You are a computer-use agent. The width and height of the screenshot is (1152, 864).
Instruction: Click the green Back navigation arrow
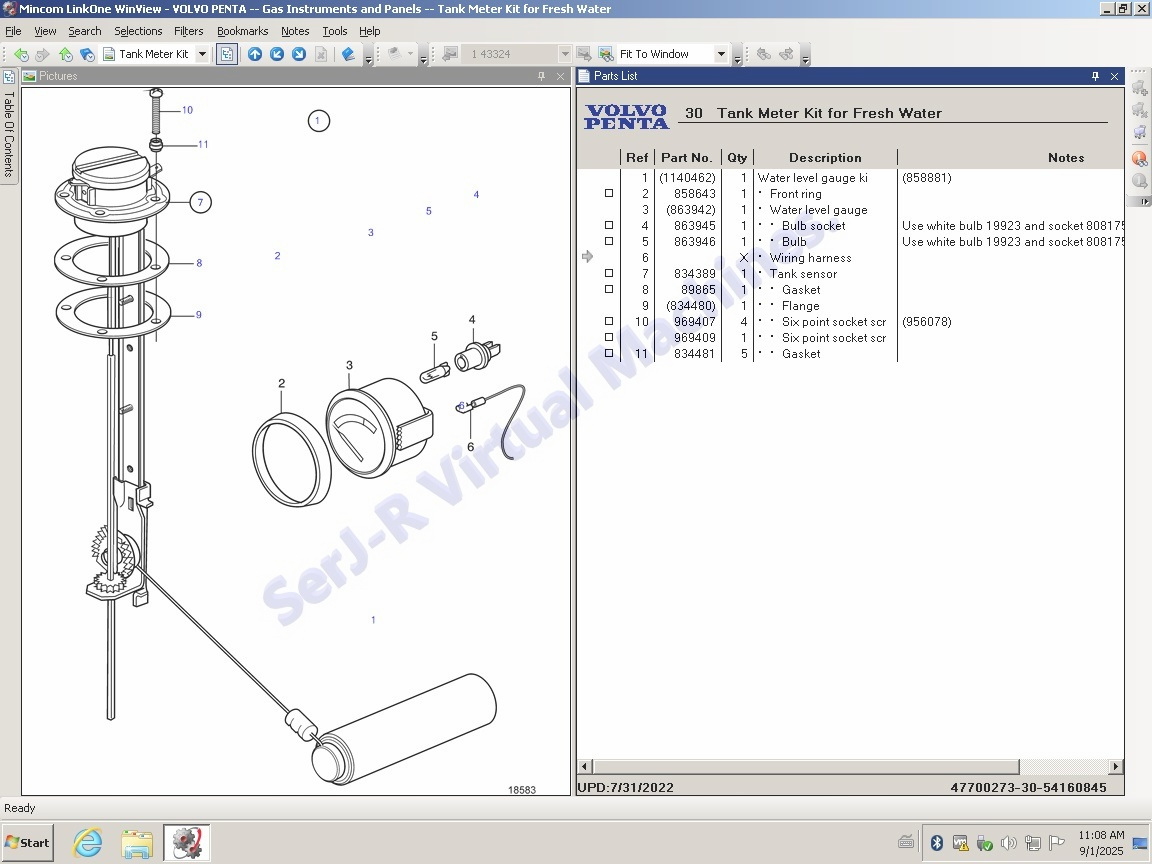(20, 54)
